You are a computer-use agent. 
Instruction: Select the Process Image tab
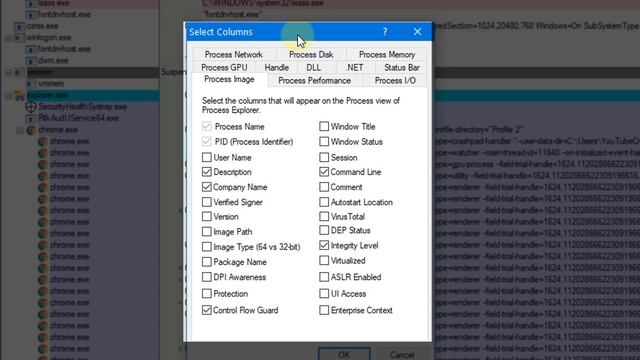pyautogui.click(x=229, y=79)
